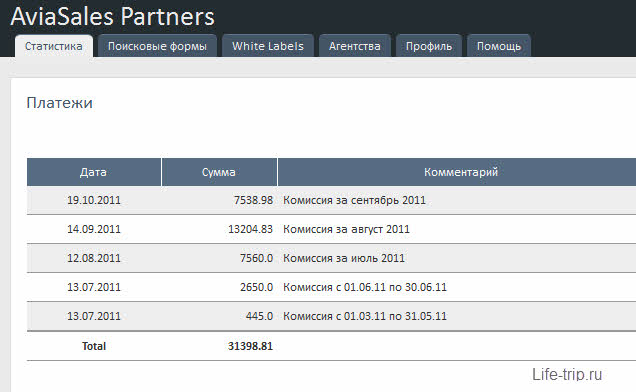Click the Комментарий column header

coord(461,172)
